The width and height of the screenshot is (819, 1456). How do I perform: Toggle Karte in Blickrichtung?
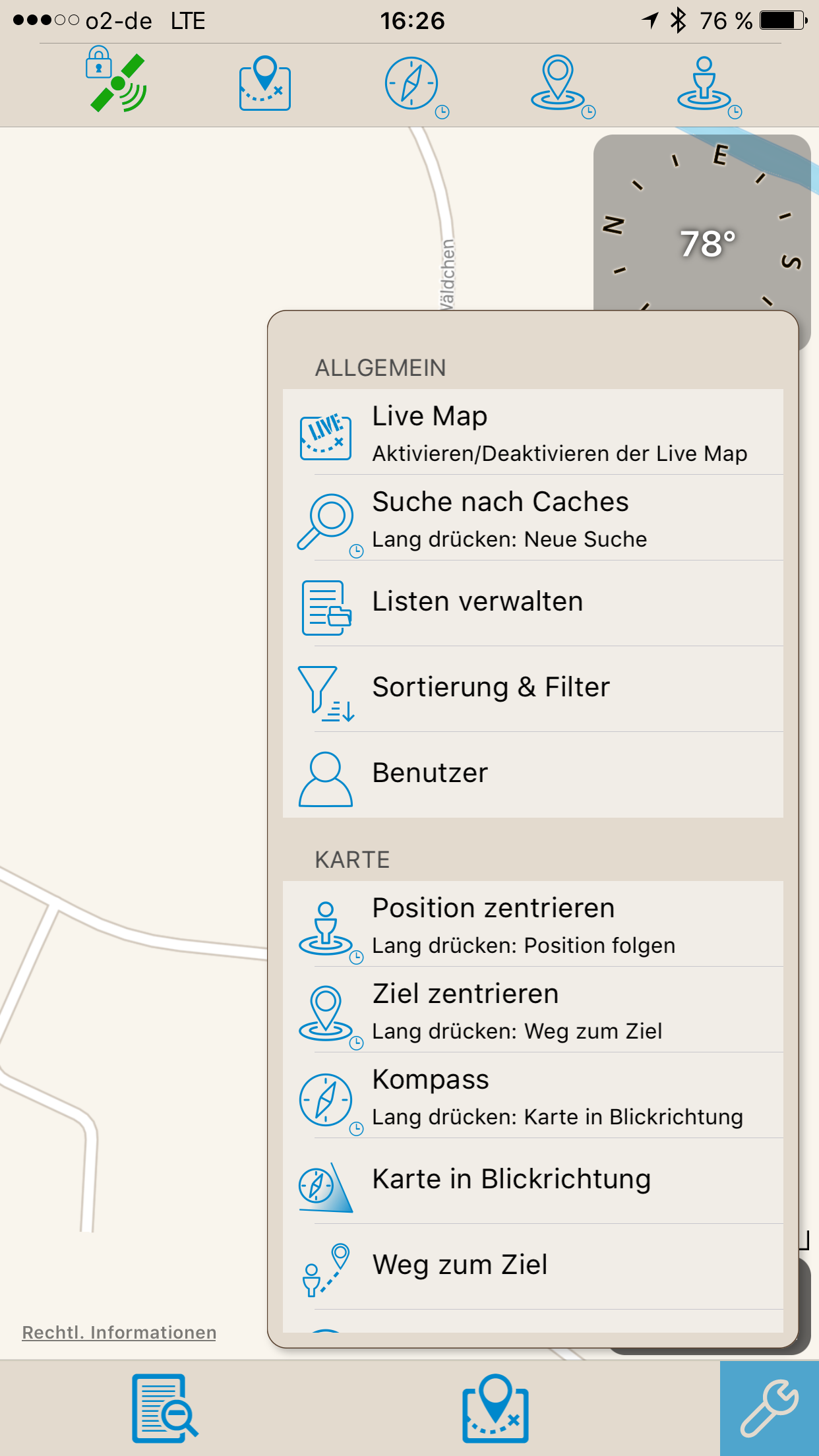pos(533,1181)
